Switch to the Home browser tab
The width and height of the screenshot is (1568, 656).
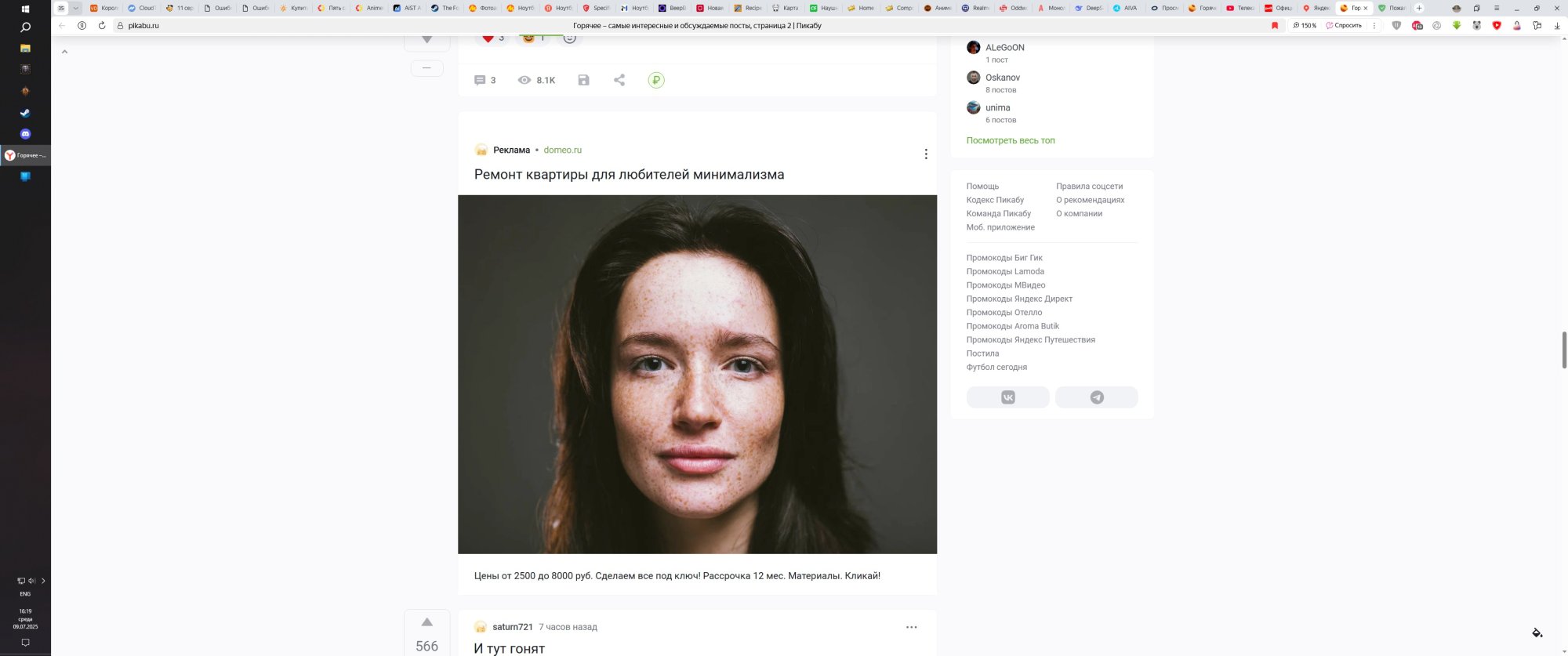point(861,8)
